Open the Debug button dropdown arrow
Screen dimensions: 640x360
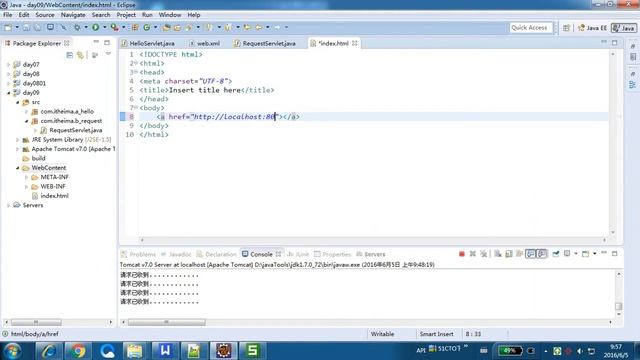pyautogui.click(x=86, y=27)
